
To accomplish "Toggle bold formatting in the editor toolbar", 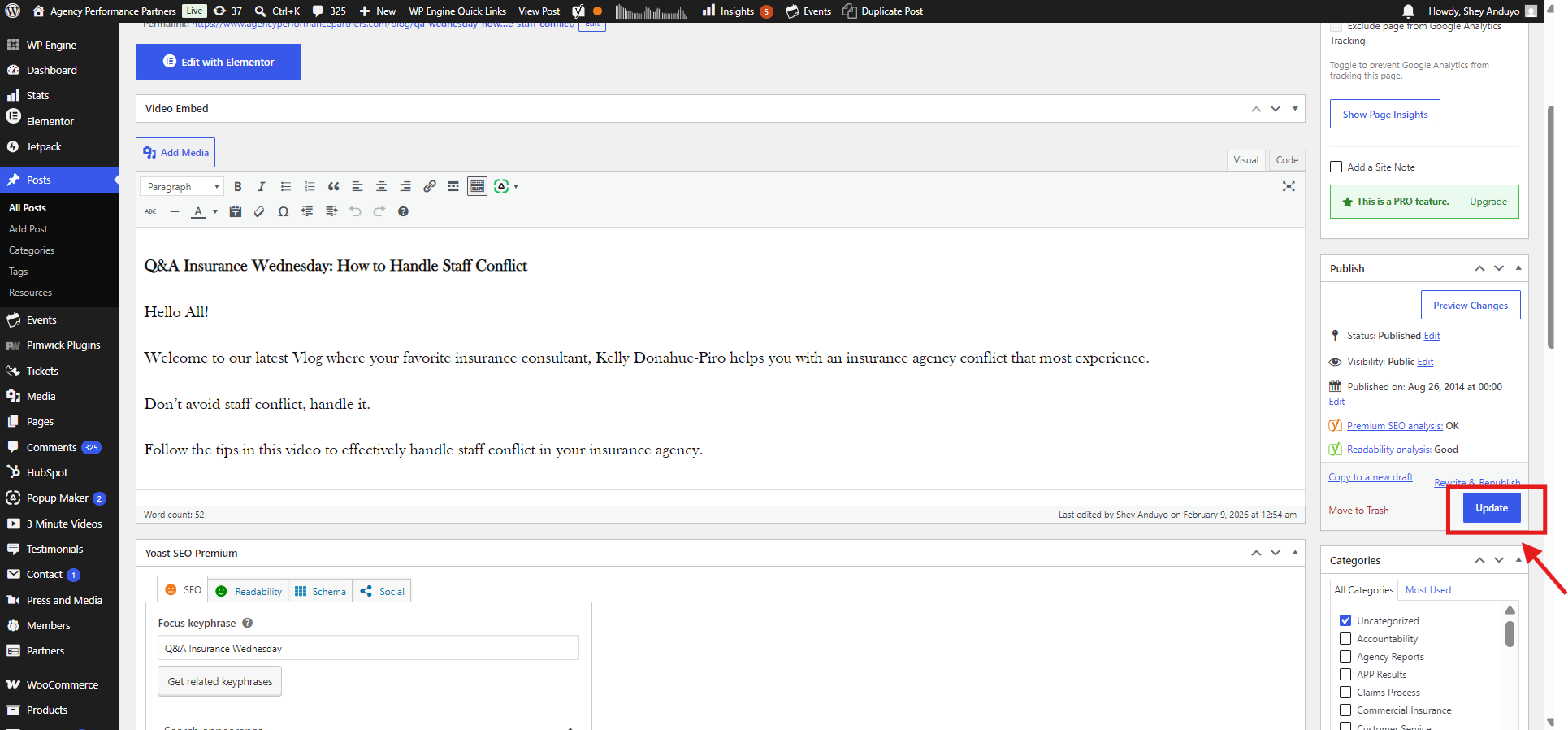I will 238,187.
